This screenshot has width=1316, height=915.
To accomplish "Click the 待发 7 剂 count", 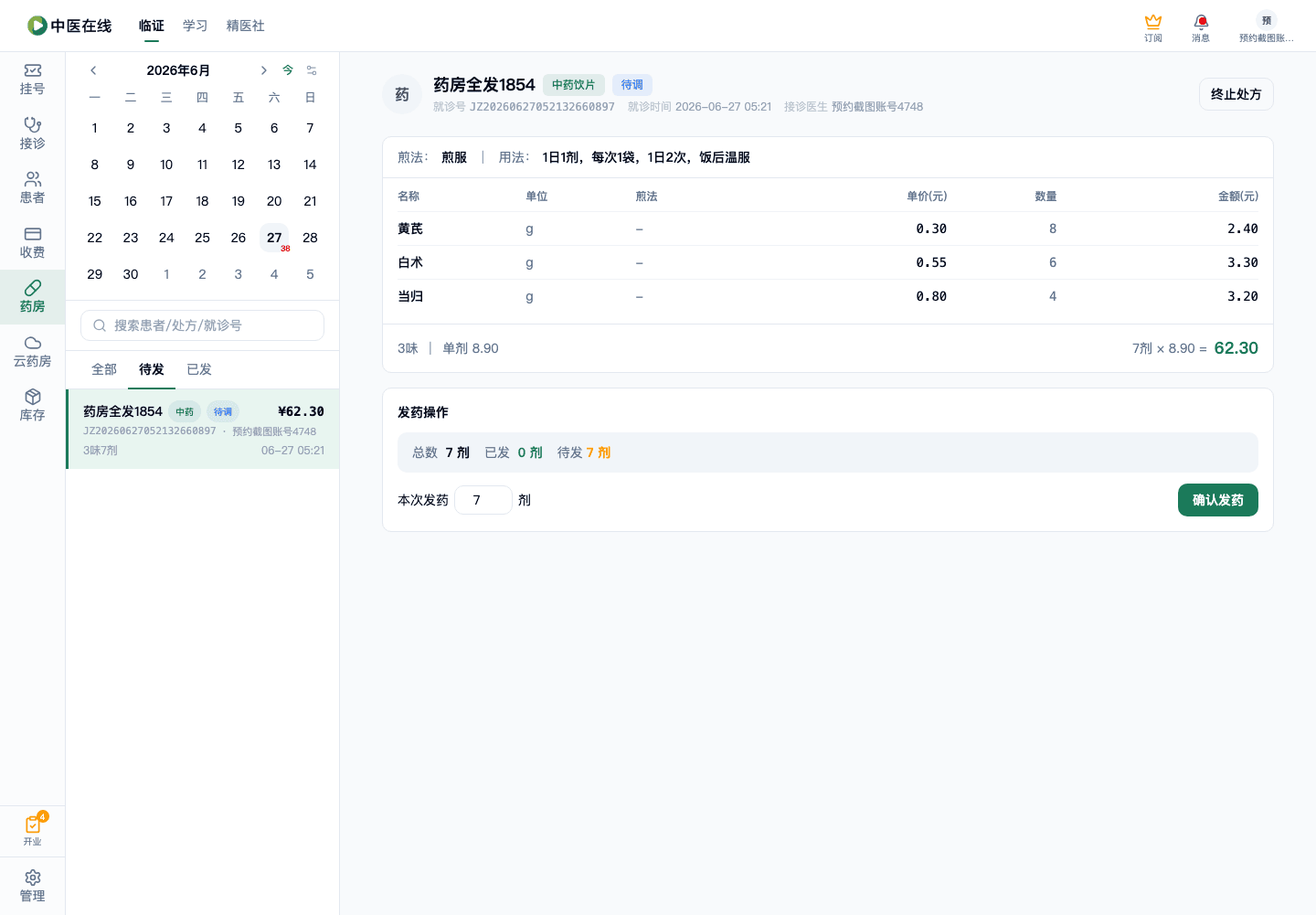I will coord(584,452).
